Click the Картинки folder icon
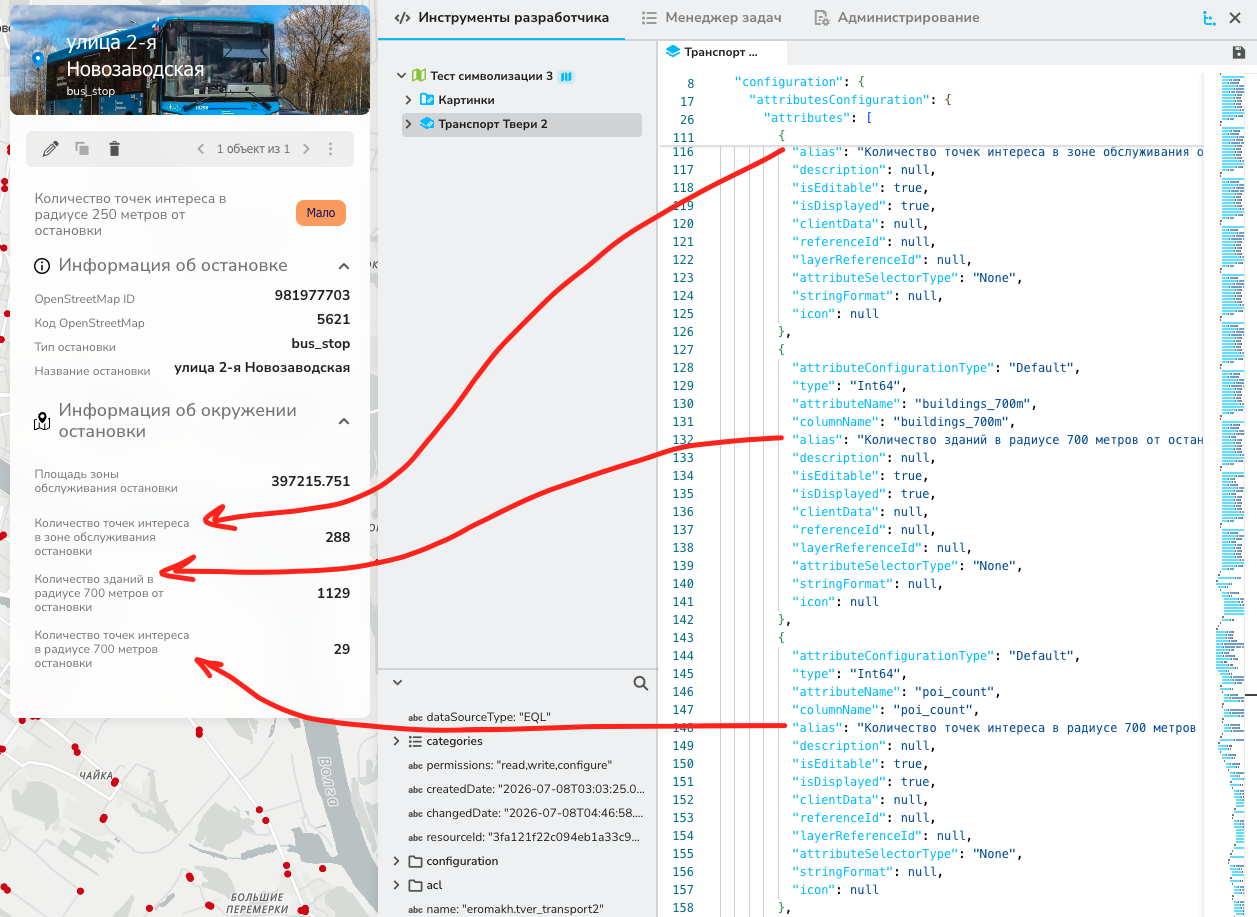The image size is (1257, 917). pyautogui.click(x=427, y=100)
